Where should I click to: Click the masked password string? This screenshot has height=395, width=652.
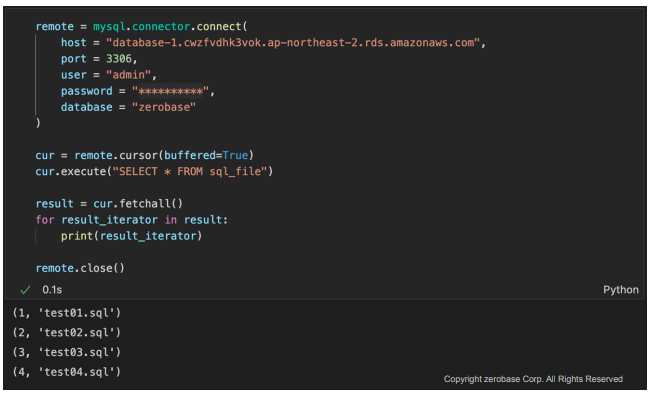coord(170,91)
